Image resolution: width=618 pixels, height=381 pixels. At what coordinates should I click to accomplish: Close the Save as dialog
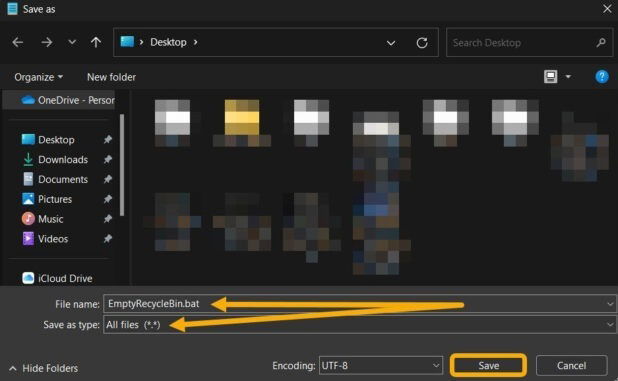pyautogui.click(x=607, y=9)
